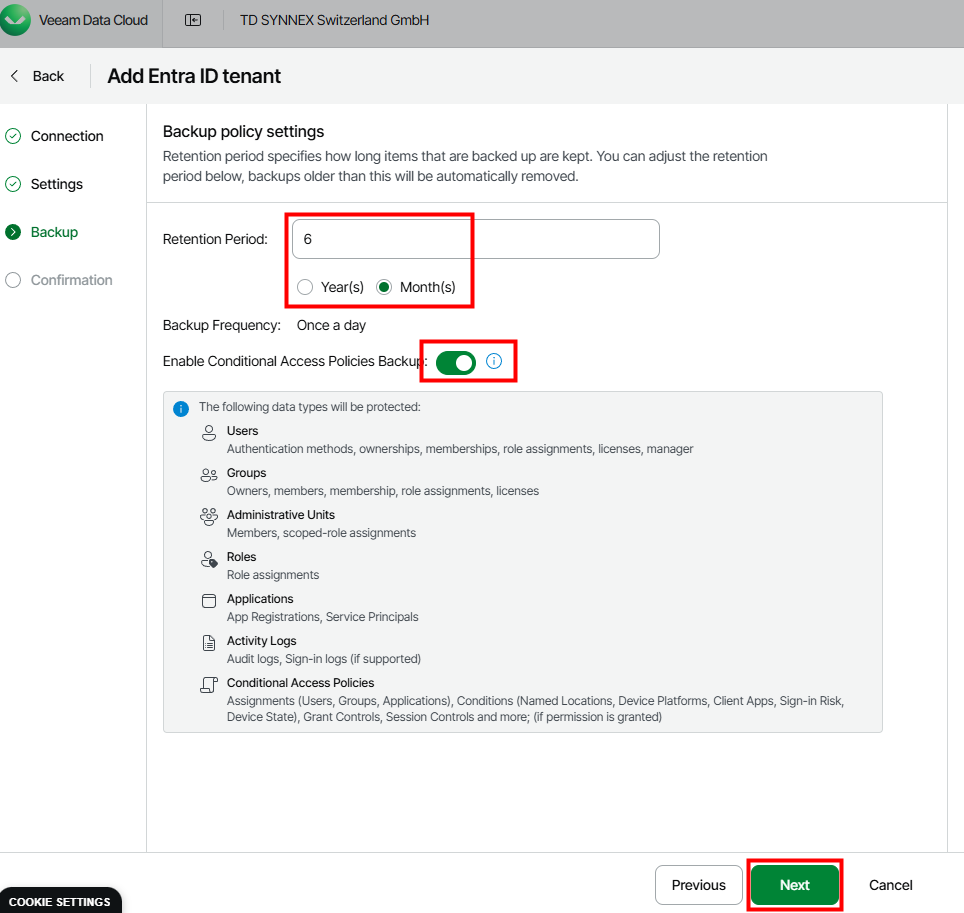Click info icon beside Conditional Access toggle

pyautogui.click(x=494, y=361)
